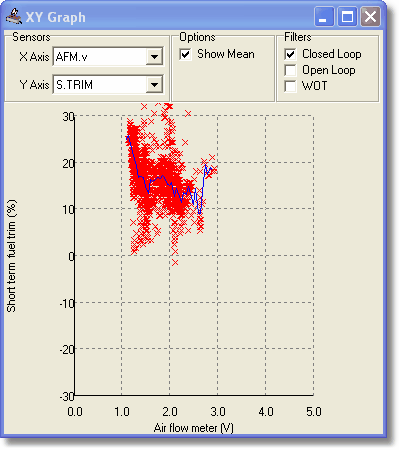Image resolution: width=399 pixels, height=450 pixels.
Task: Click the X Axis label
Action: coord(34,57)
